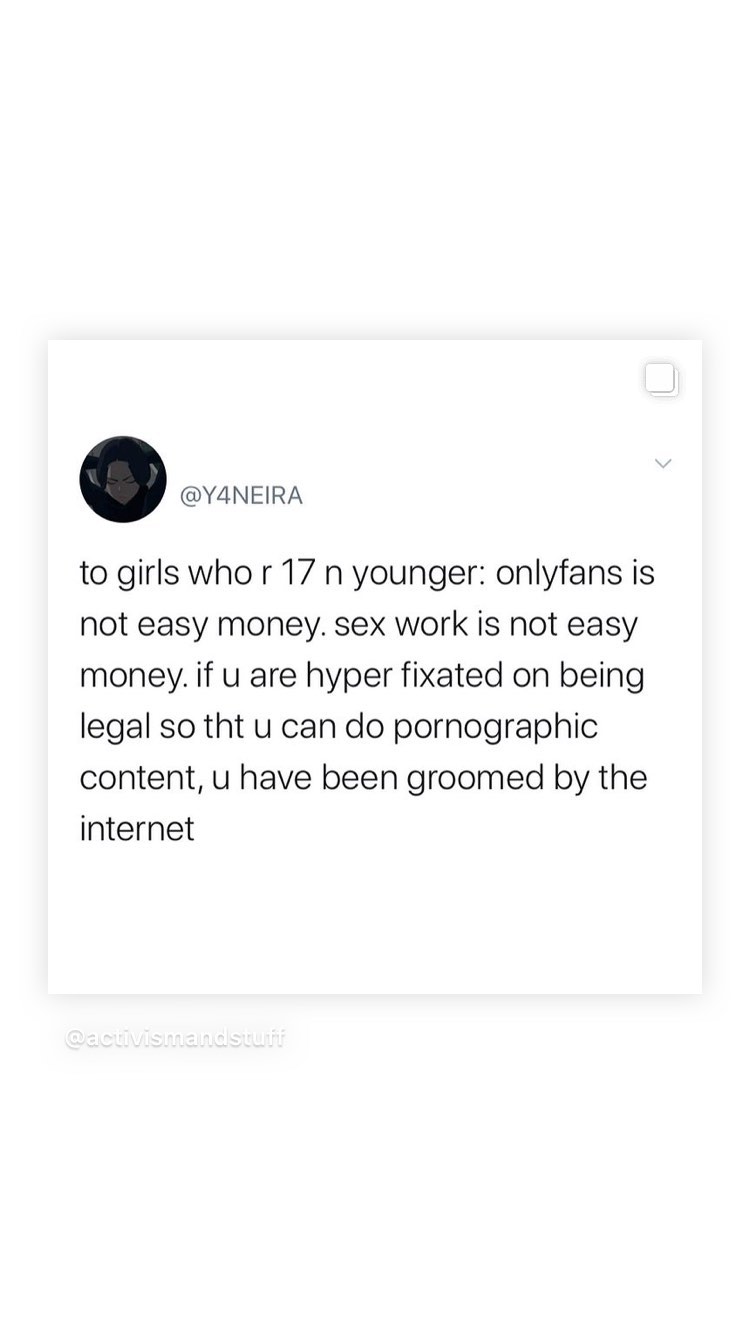Expand the tweet options chevron
The width and height of the screenshot is (750, 1334).
[663, 463]
